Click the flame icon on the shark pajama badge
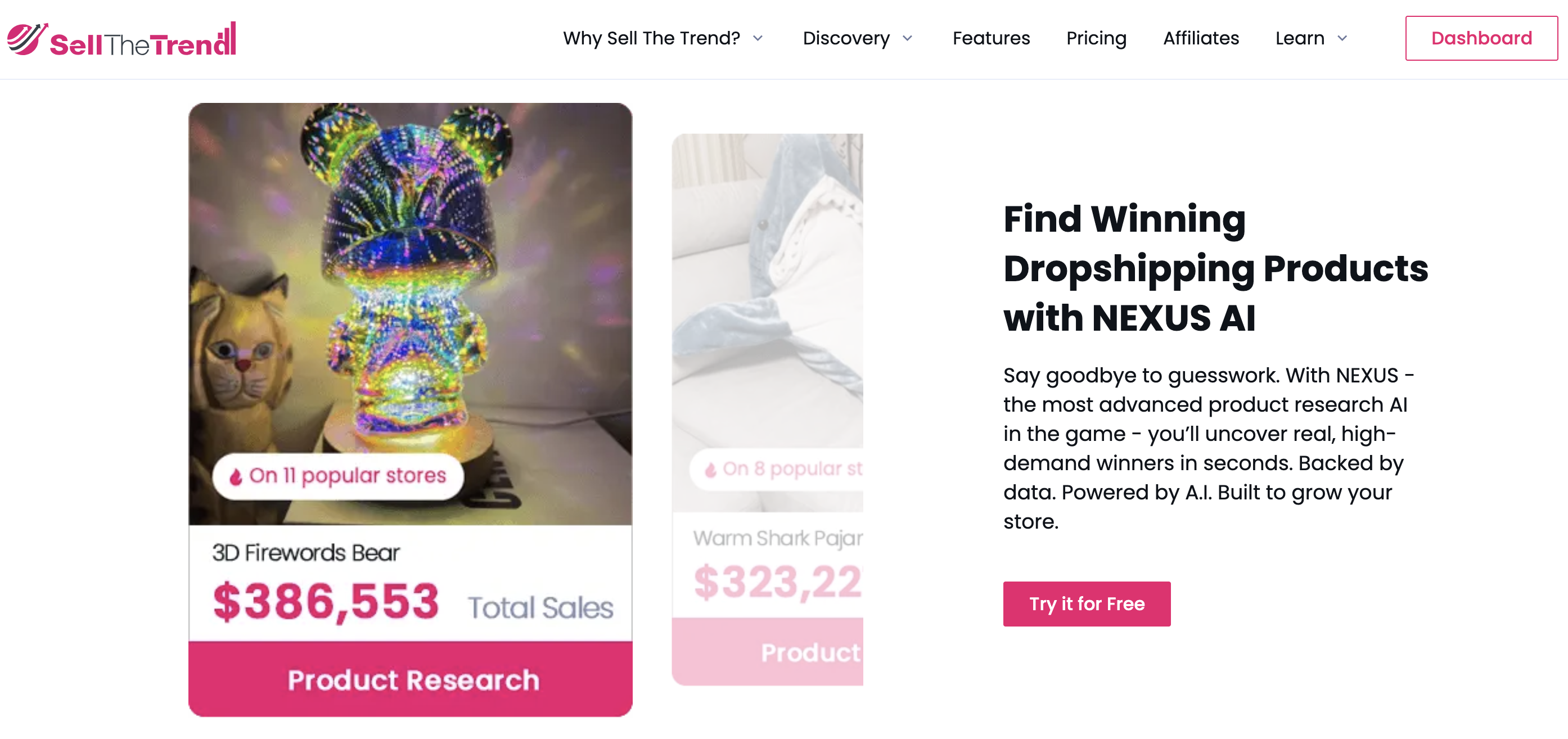Image resolution: width=1568 pixels, height=739 pixels. [712, 467]
